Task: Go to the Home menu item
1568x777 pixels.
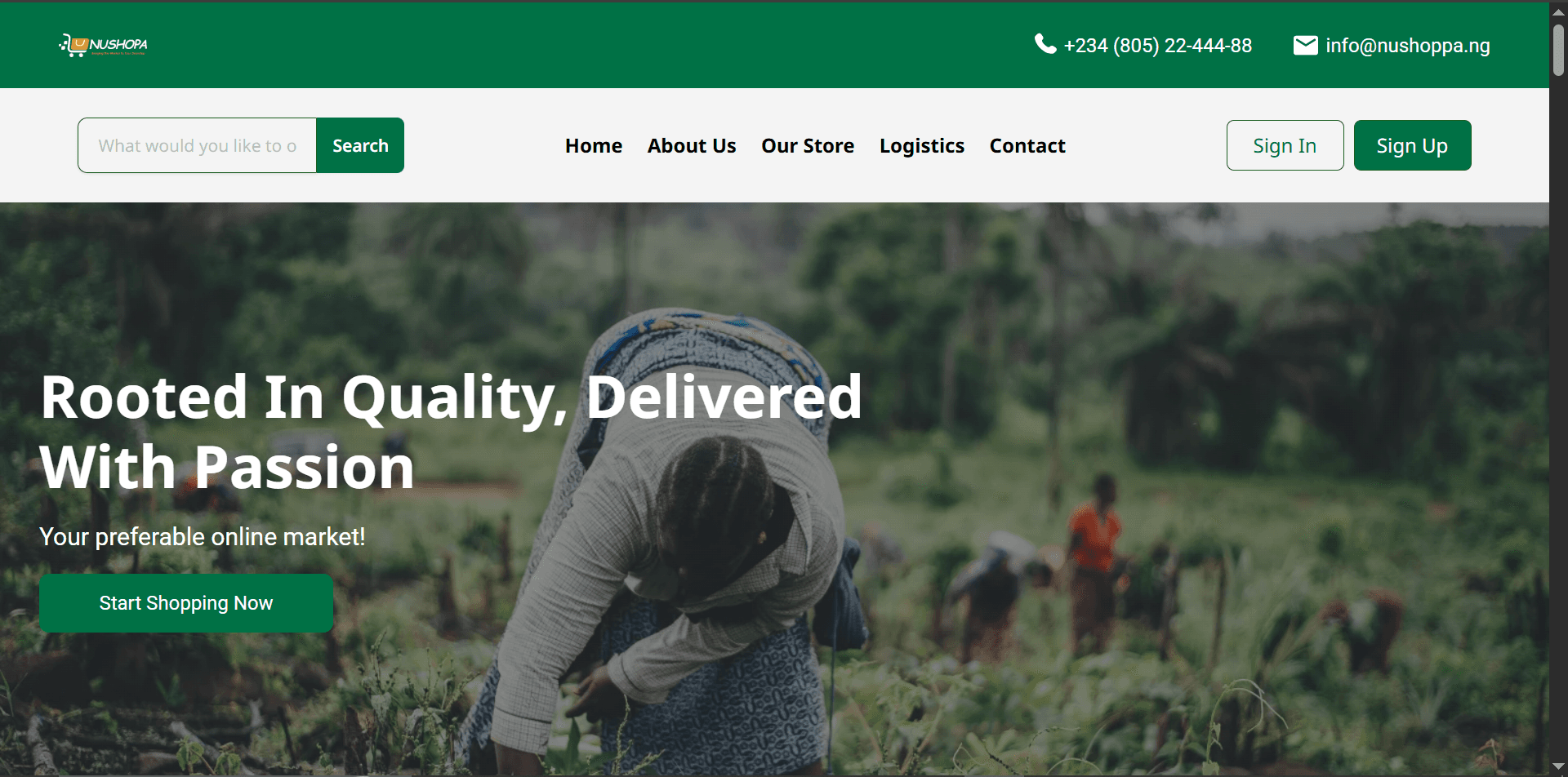Action: (594, 146)
